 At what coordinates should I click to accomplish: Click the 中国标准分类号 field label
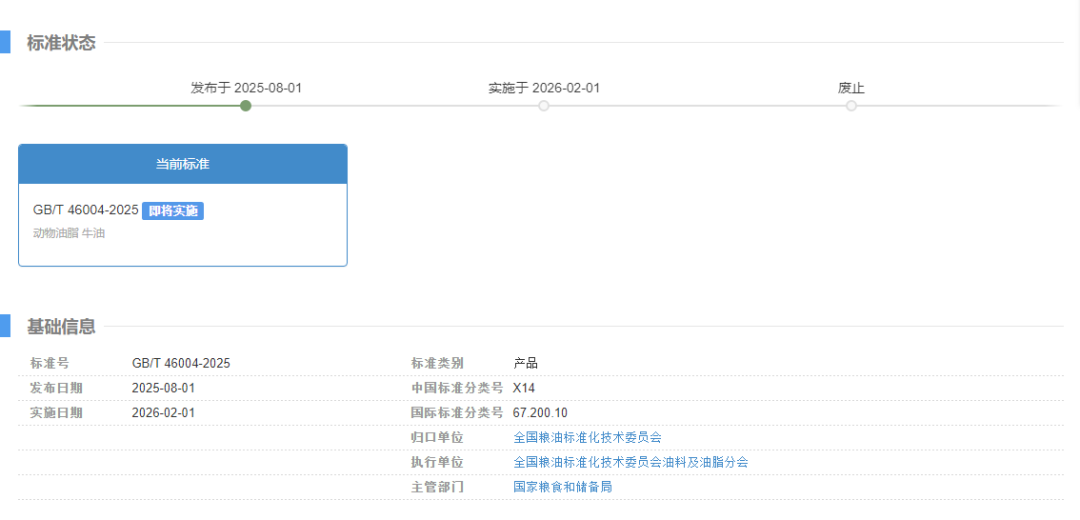tap(457, 388)
